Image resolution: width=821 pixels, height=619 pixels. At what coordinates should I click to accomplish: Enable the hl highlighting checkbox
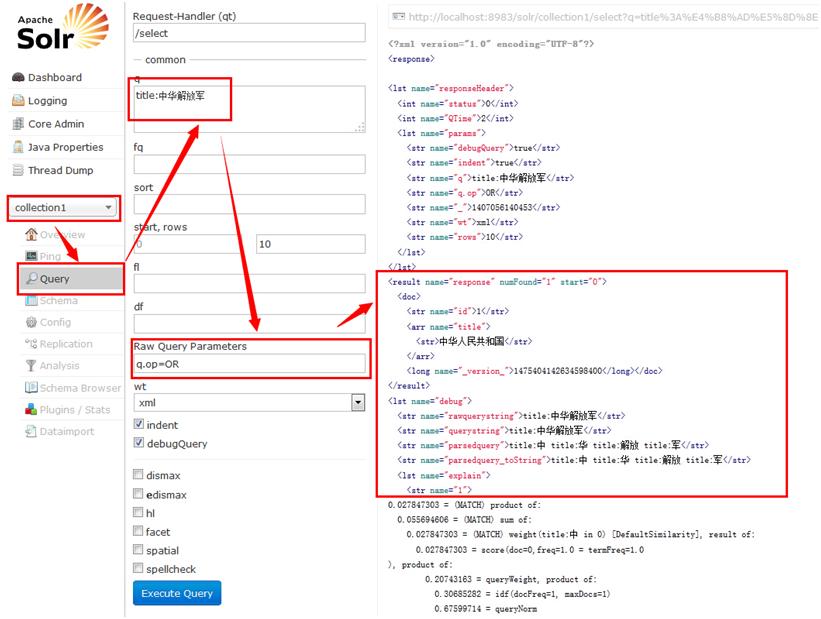(138, 512)
